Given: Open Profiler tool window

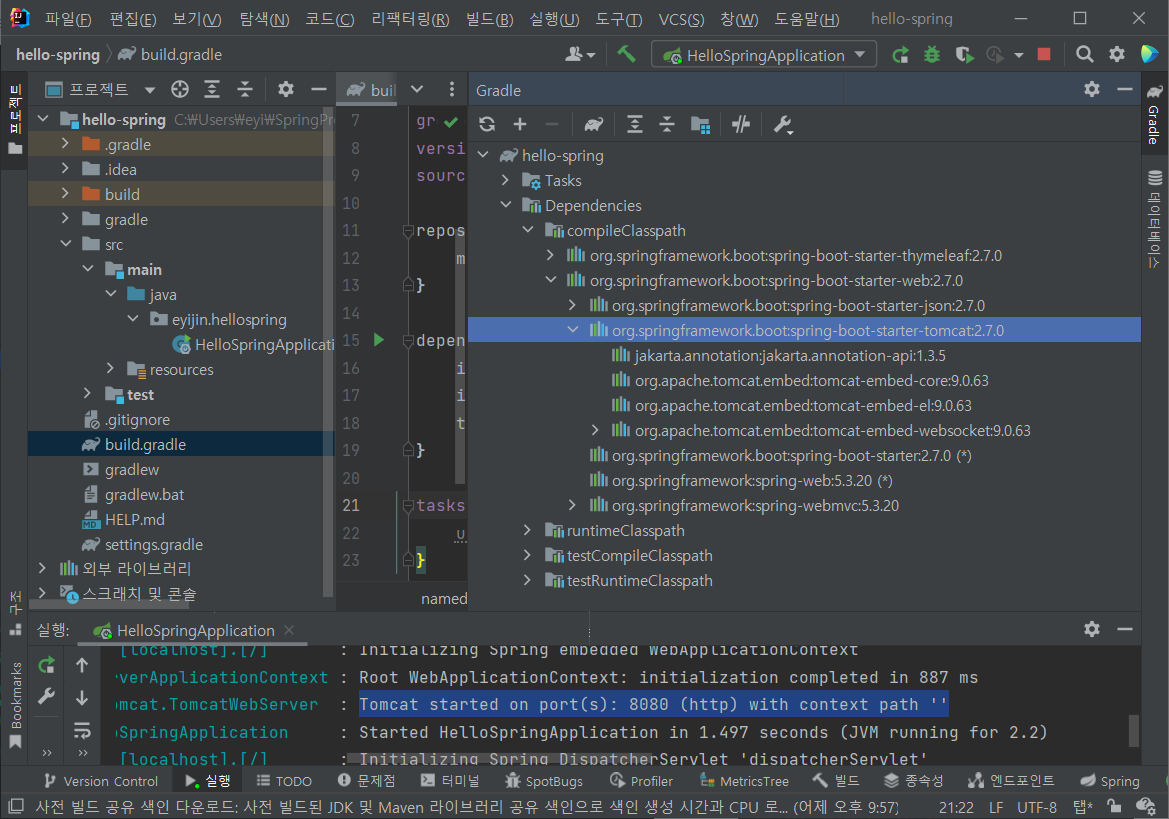Looking at the screenshot, I should (641, 781).
